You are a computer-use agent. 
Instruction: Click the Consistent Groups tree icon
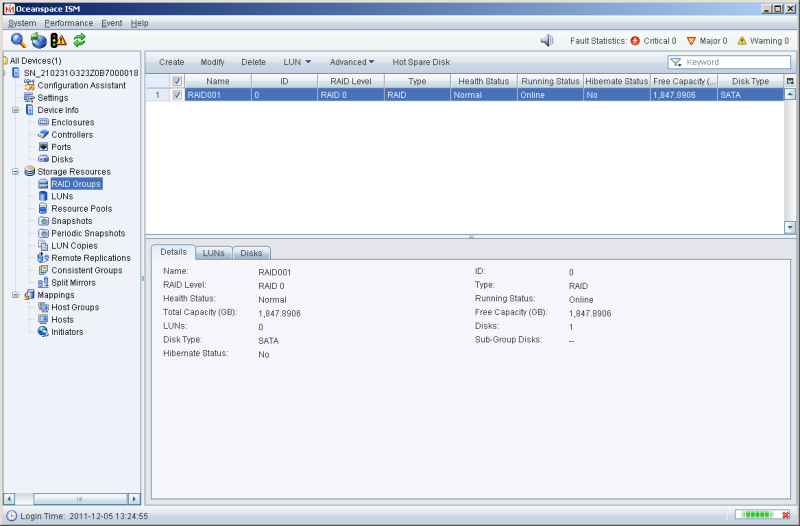tap(43, 270)
